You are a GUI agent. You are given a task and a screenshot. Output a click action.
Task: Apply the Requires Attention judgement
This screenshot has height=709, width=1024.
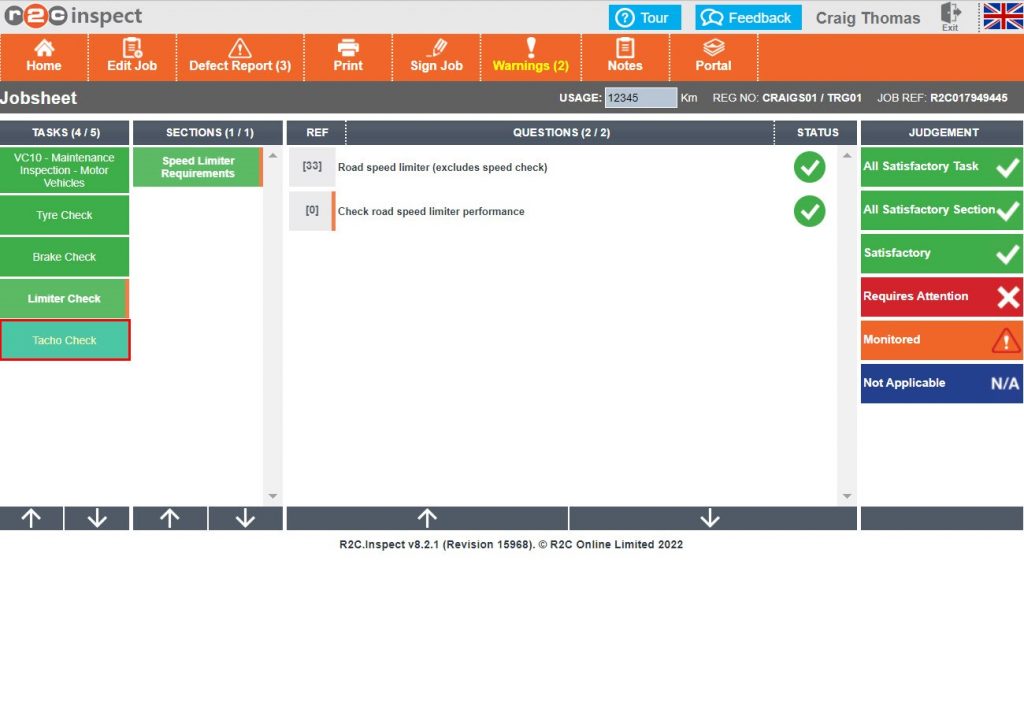[x=939, y=296]
